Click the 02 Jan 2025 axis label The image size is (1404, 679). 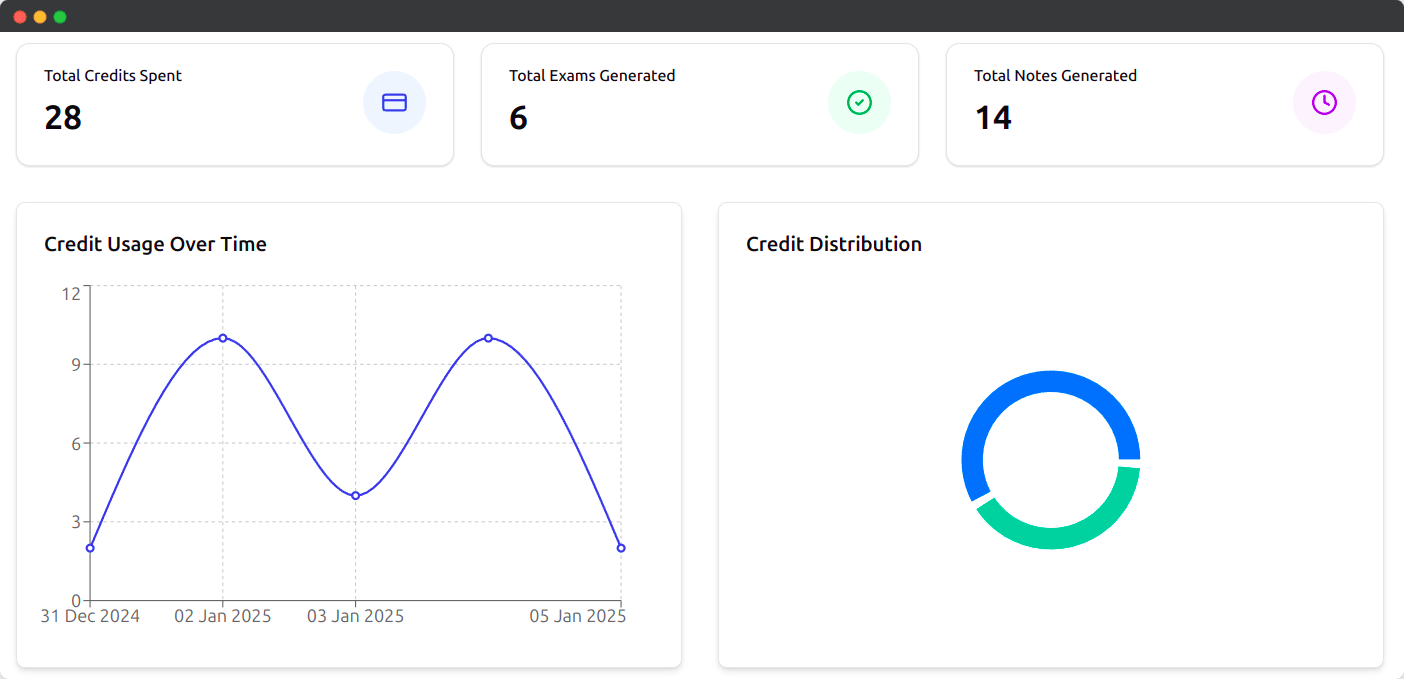(x=223, y=616)
